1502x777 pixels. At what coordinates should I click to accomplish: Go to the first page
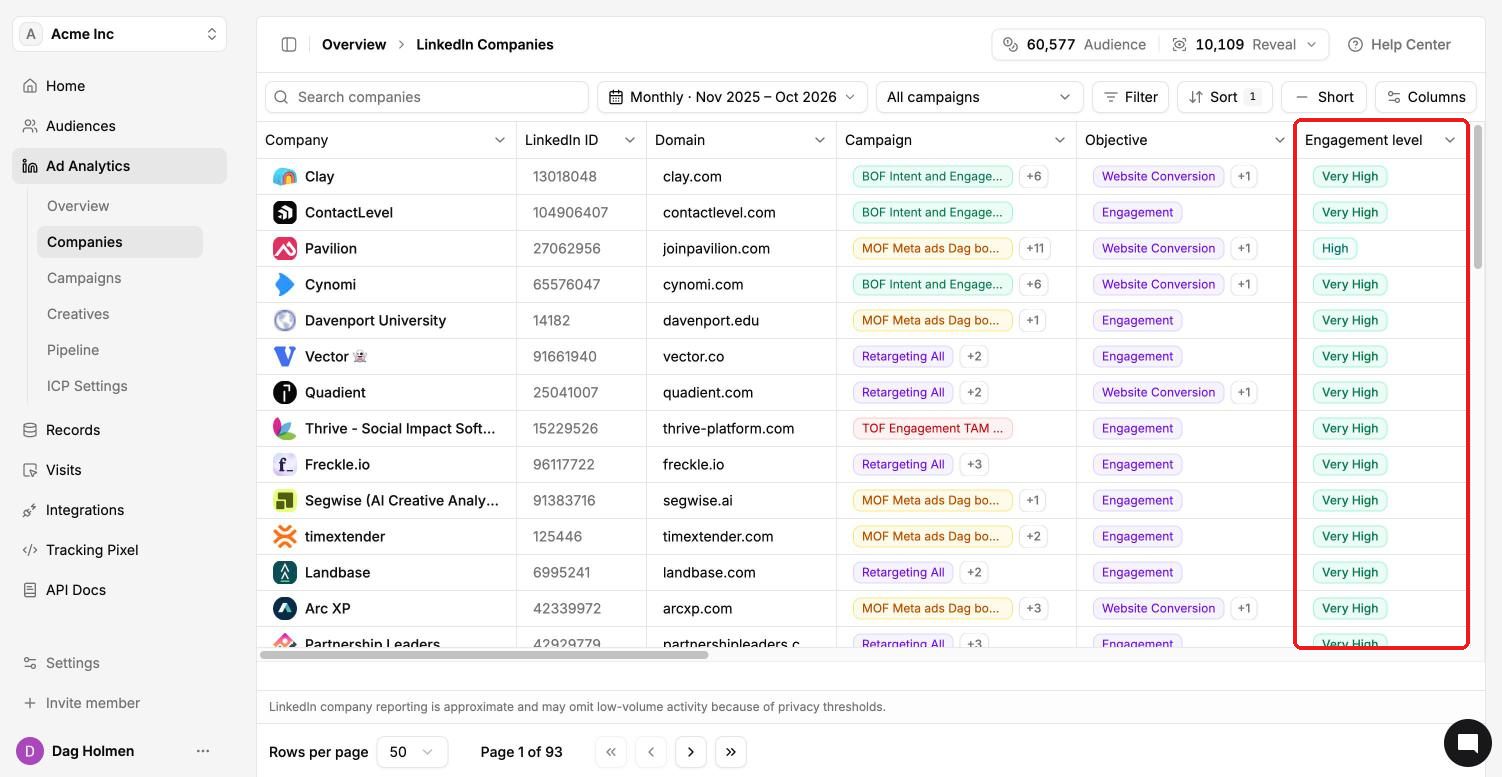pos(611,752)
